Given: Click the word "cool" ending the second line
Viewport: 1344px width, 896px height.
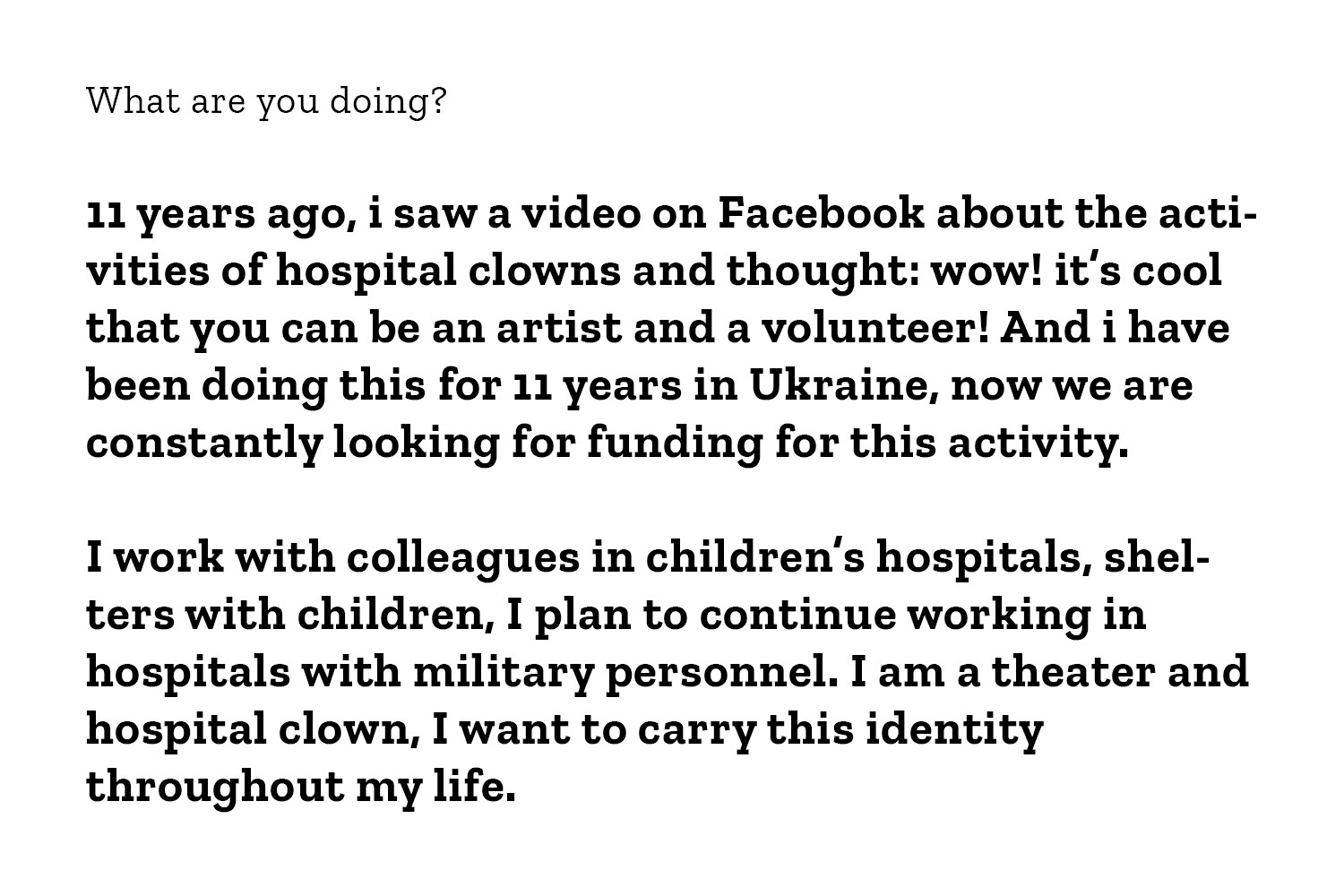Looking at the screenshot, I should click(1177, 271).
